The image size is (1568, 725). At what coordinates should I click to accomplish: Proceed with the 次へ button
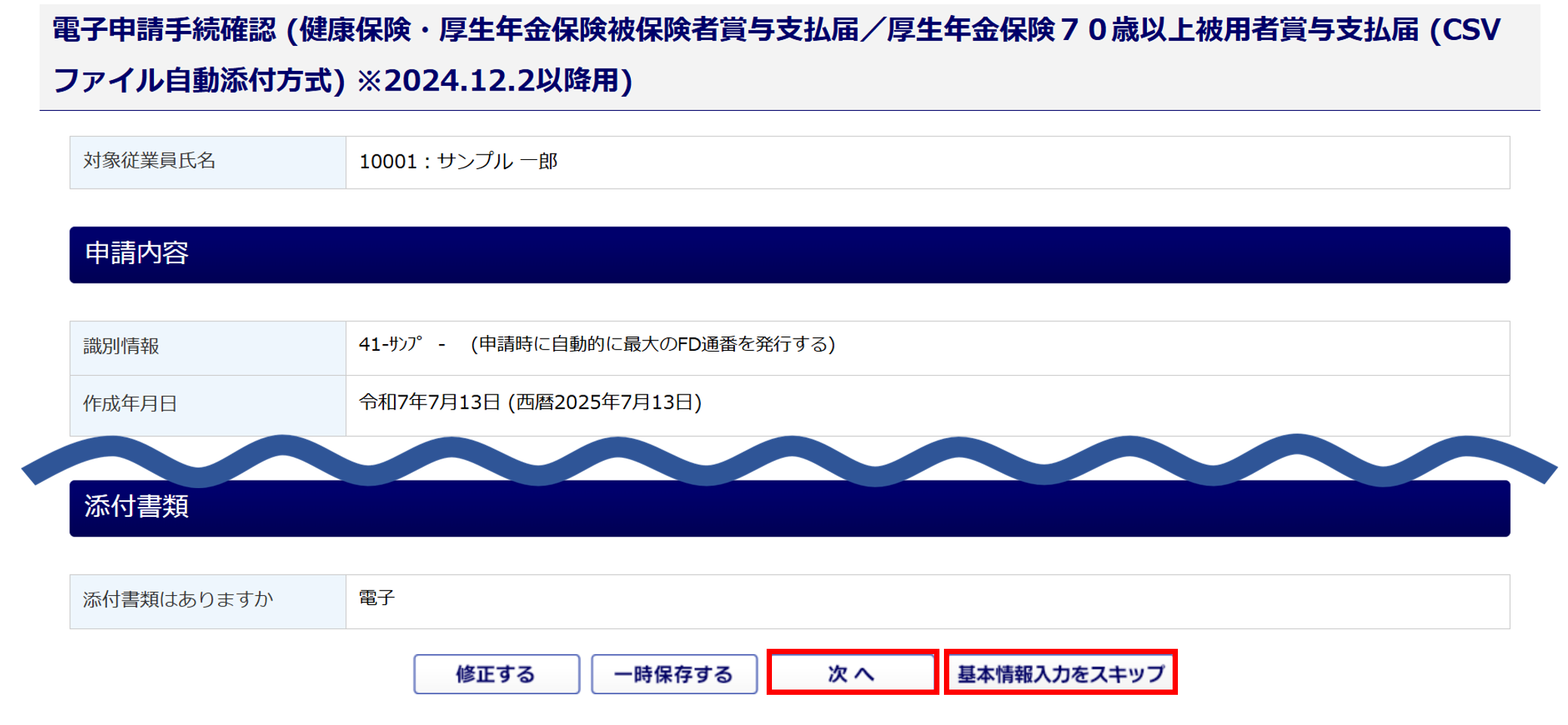[852, 673]
